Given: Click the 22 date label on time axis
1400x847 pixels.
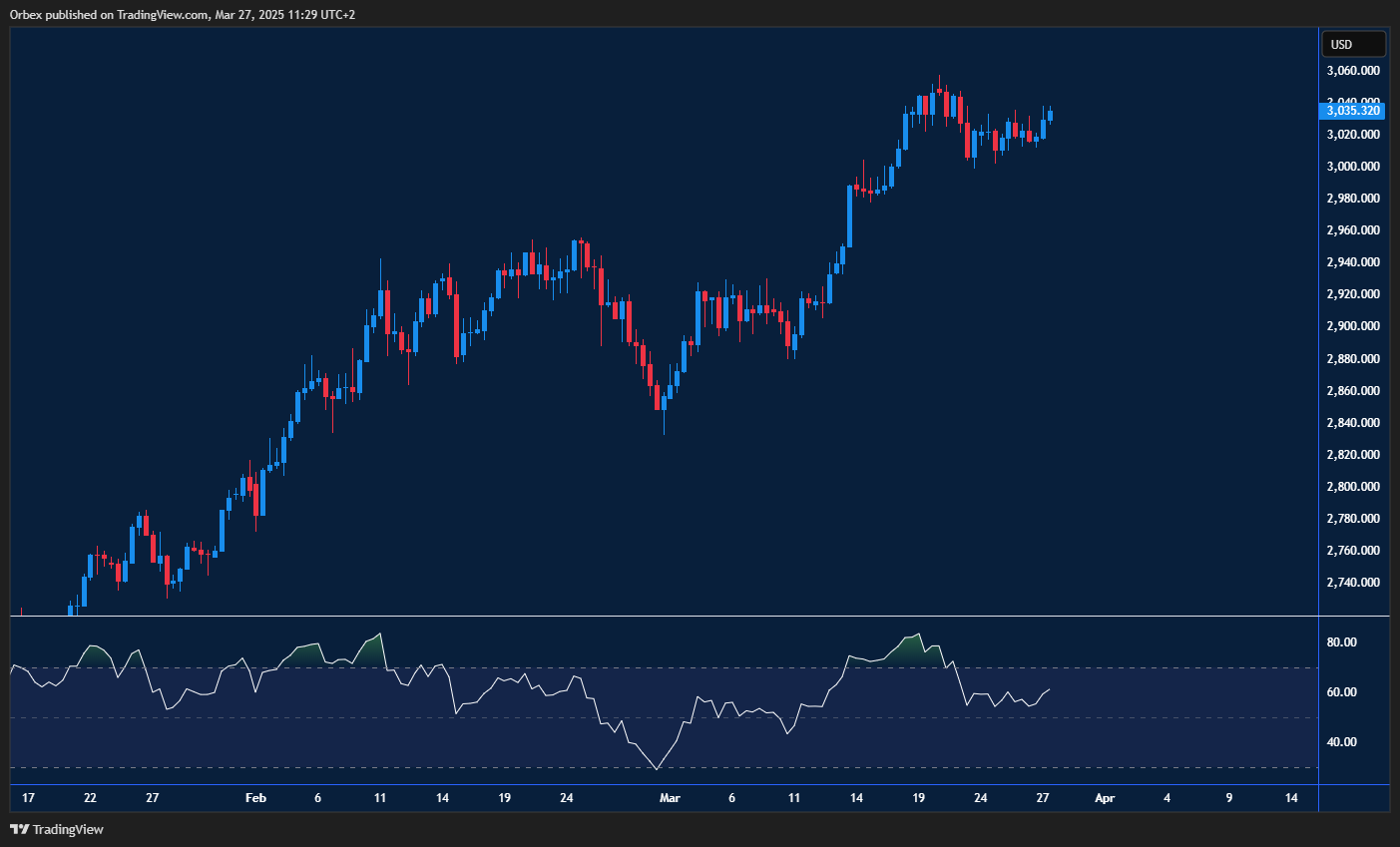Looking at the screenshot, I should (x=90, y=798).
